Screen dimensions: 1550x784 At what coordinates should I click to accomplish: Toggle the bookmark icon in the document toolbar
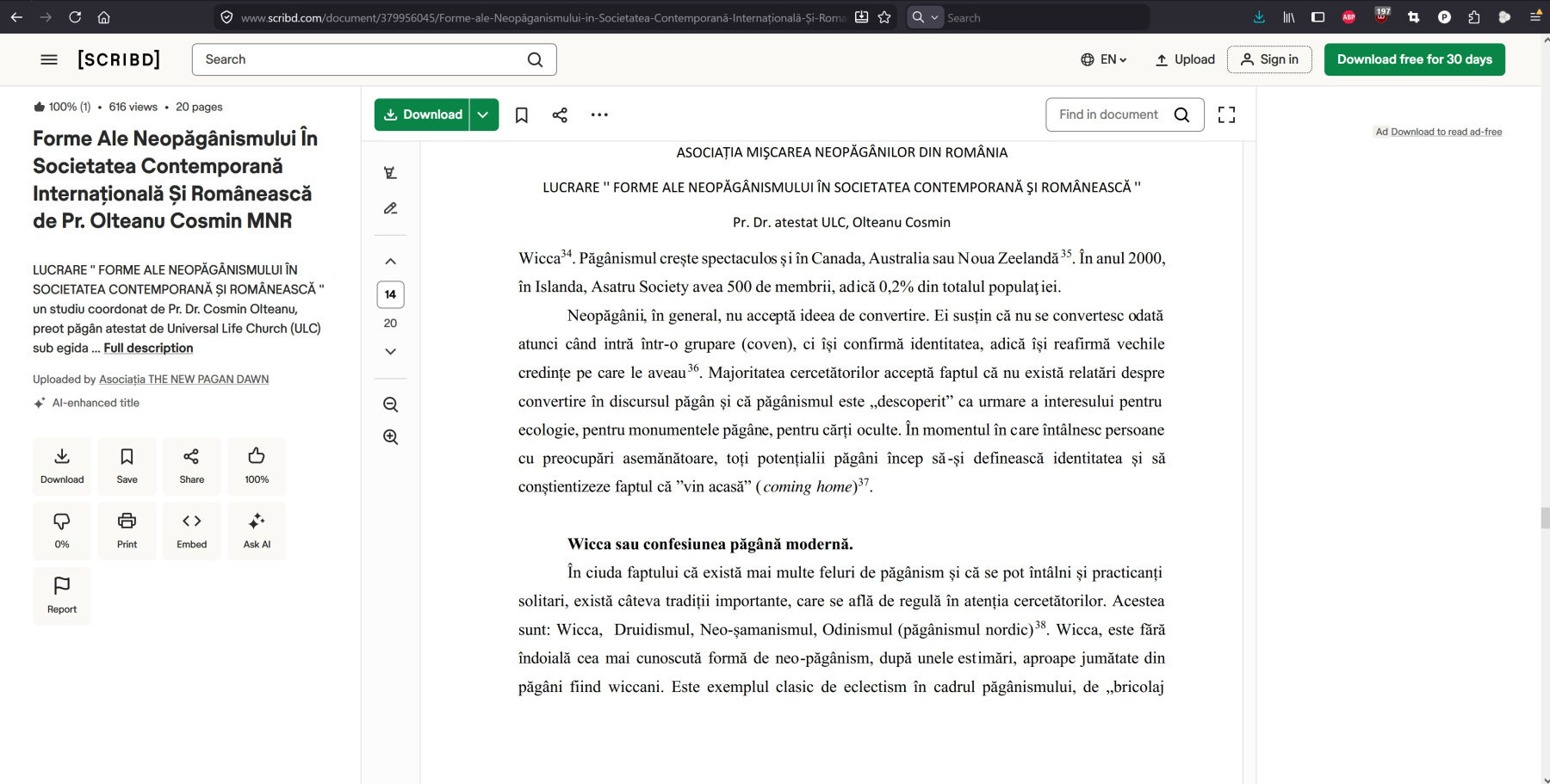click(x=521, y=114)
